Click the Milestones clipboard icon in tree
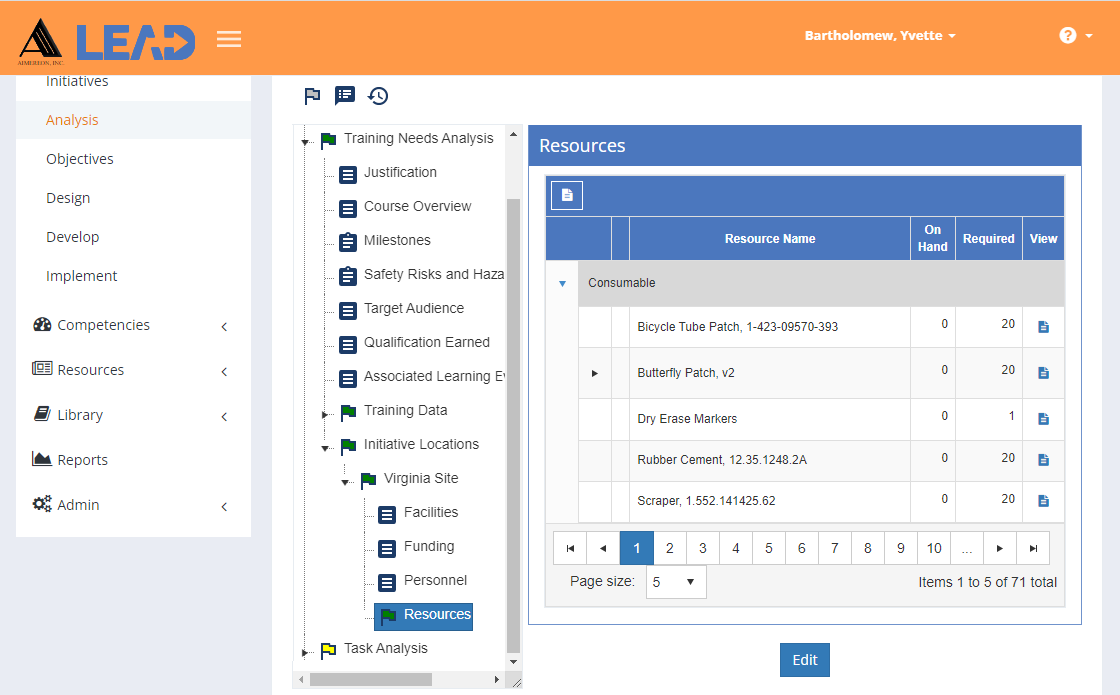This screenshot has height=695, width=1120. click(348, 242)
